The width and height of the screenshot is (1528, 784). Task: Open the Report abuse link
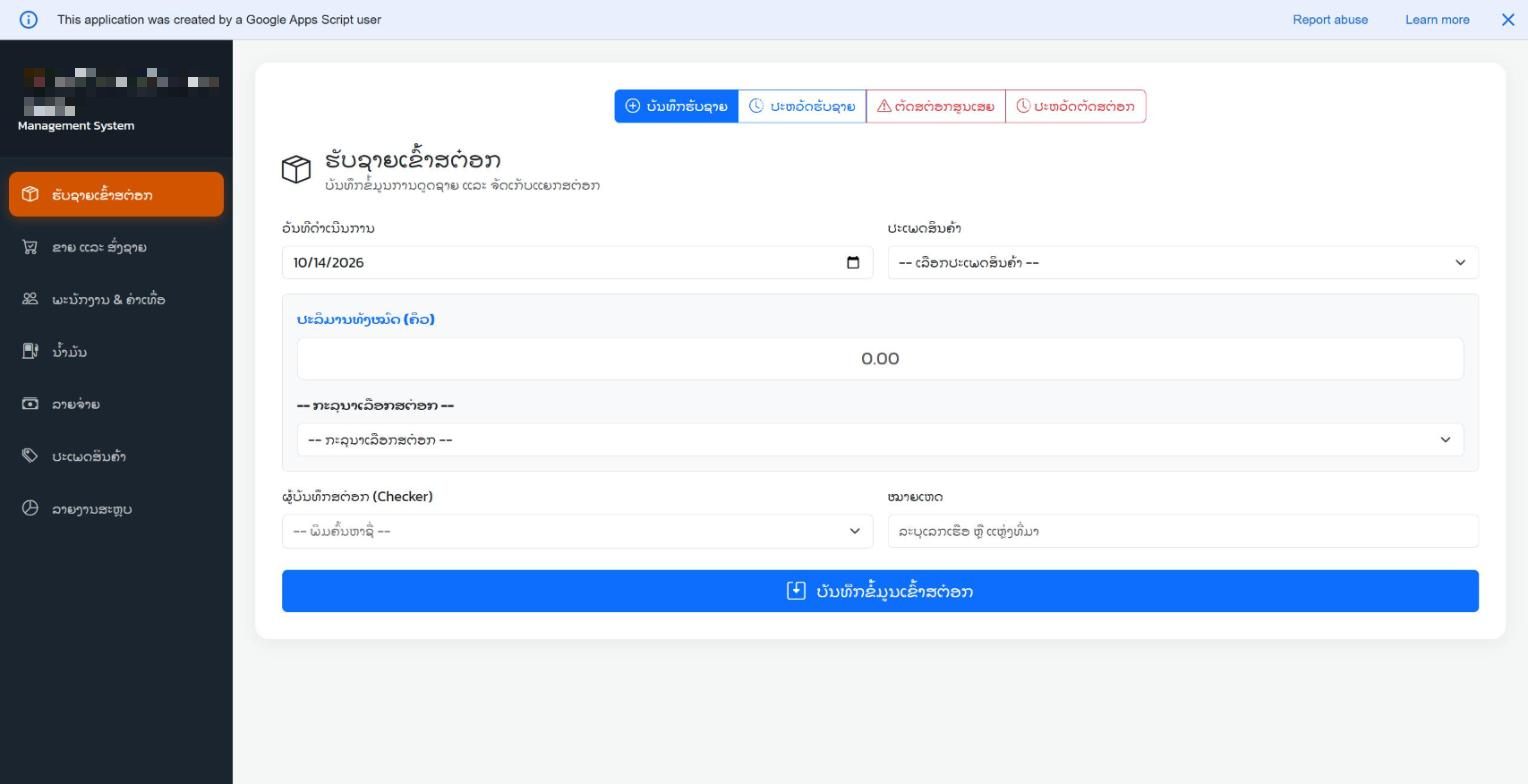coord(1330,19)
